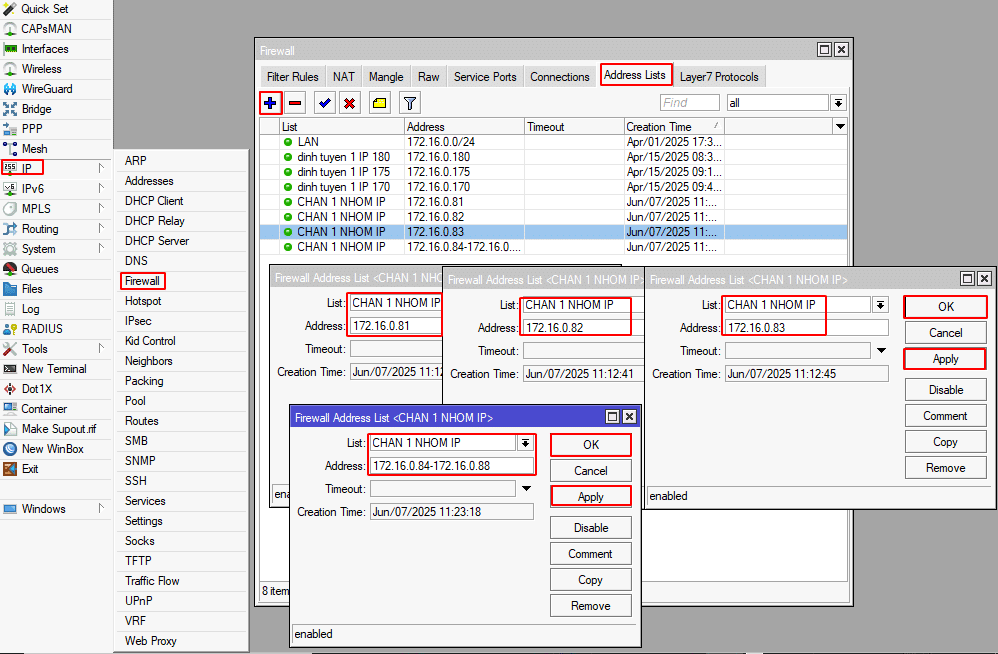Select DNS in the IP submenu
Screen dimensions: 998x654
(x=182, y=261)
